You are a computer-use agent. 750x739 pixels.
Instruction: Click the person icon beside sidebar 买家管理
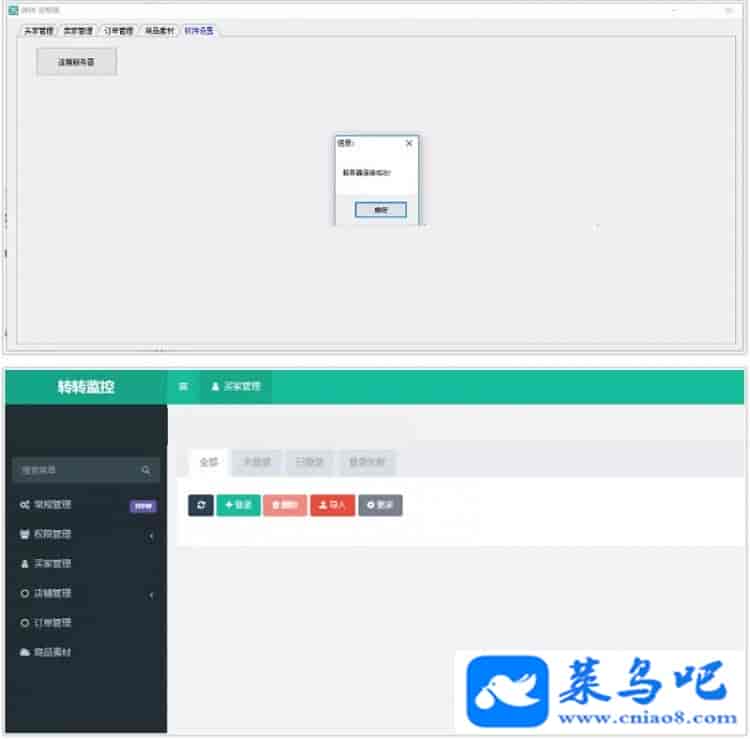point(25,564)
